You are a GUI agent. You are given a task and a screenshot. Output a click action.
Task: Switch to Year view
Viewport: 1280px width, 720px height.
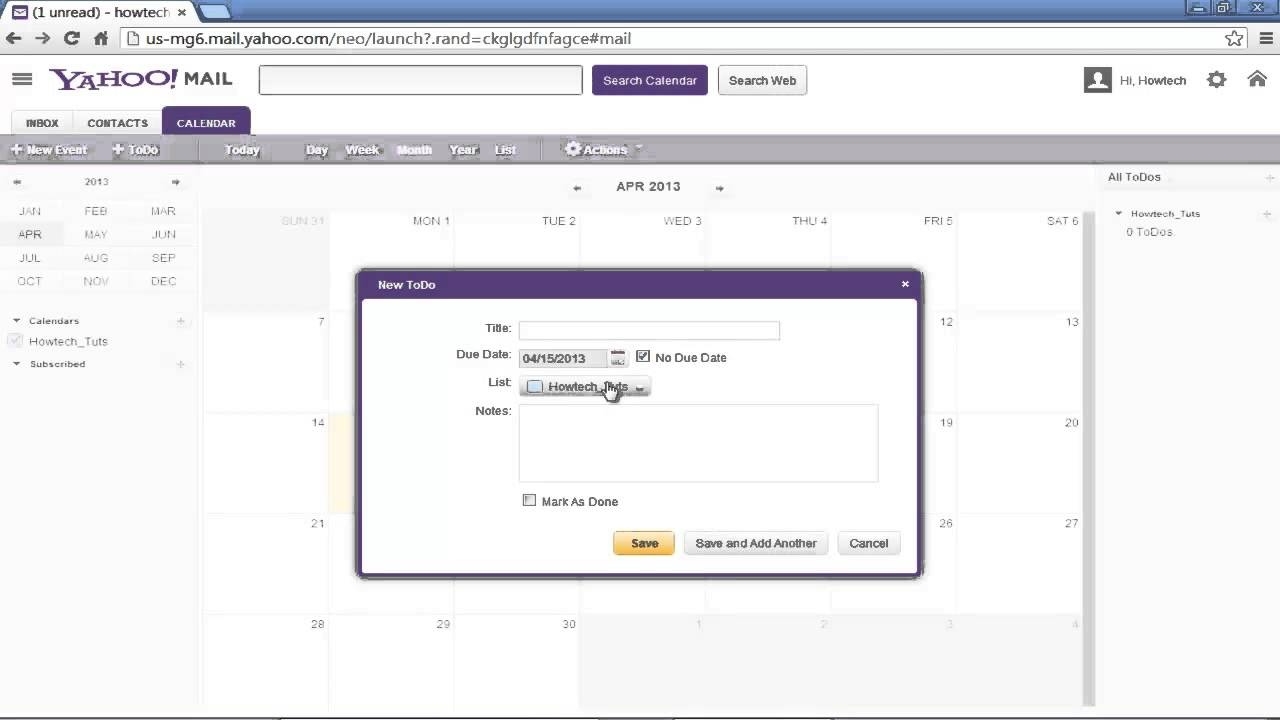(x=463, y=150)
